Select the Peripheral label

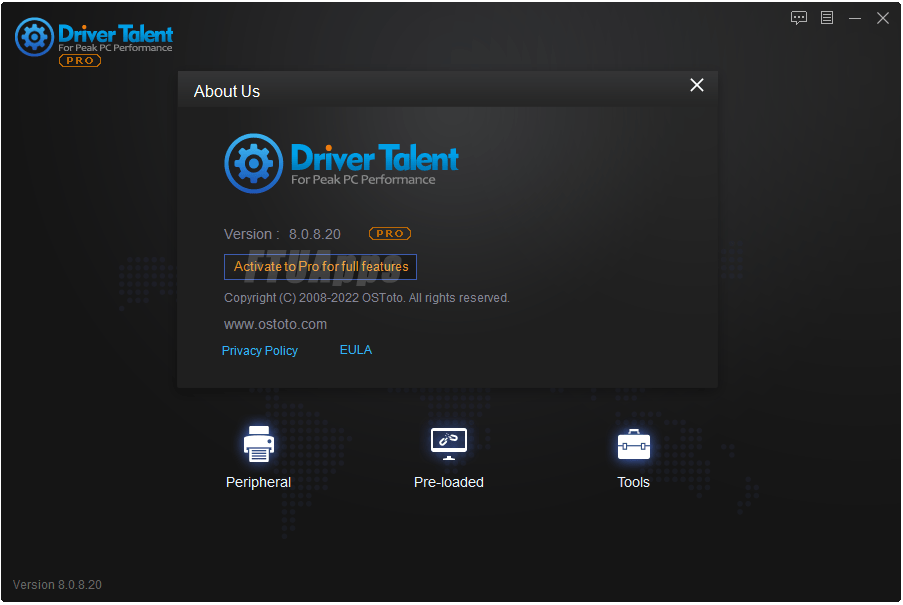click(258, 482)
